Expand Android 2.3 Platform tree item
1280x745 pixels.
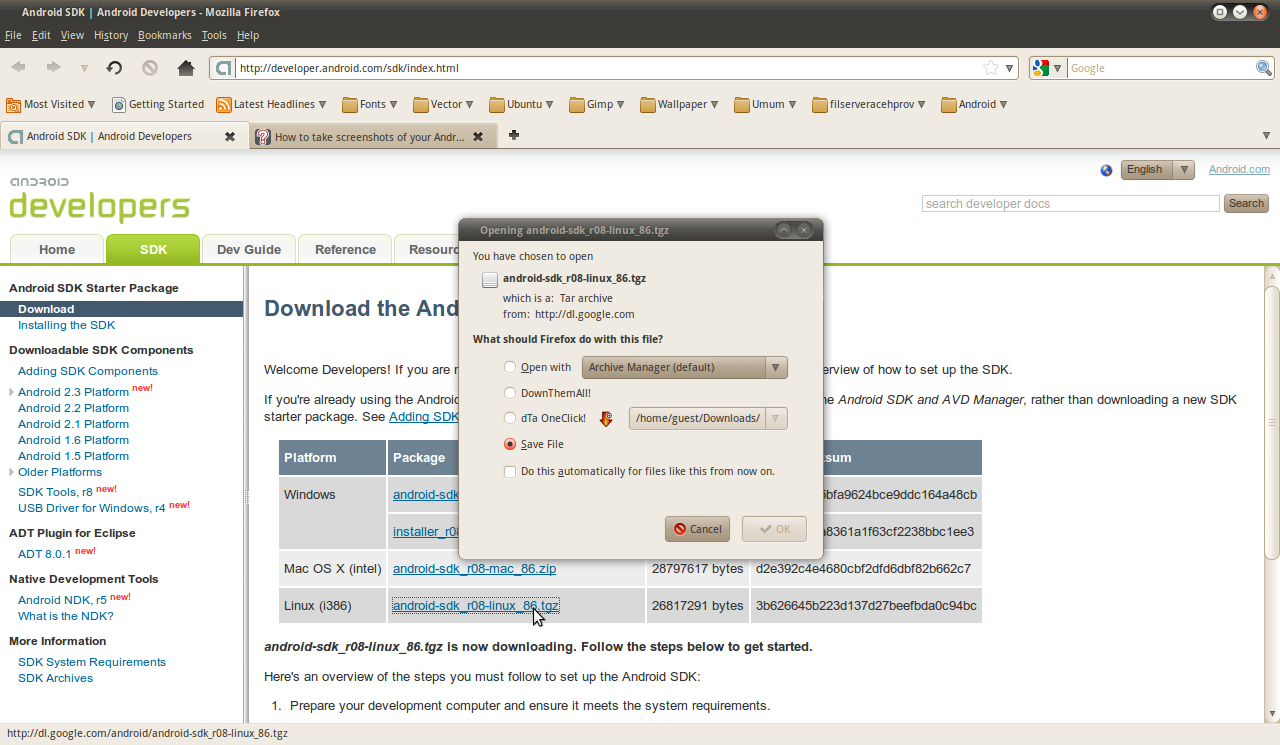tap(11, 392)
